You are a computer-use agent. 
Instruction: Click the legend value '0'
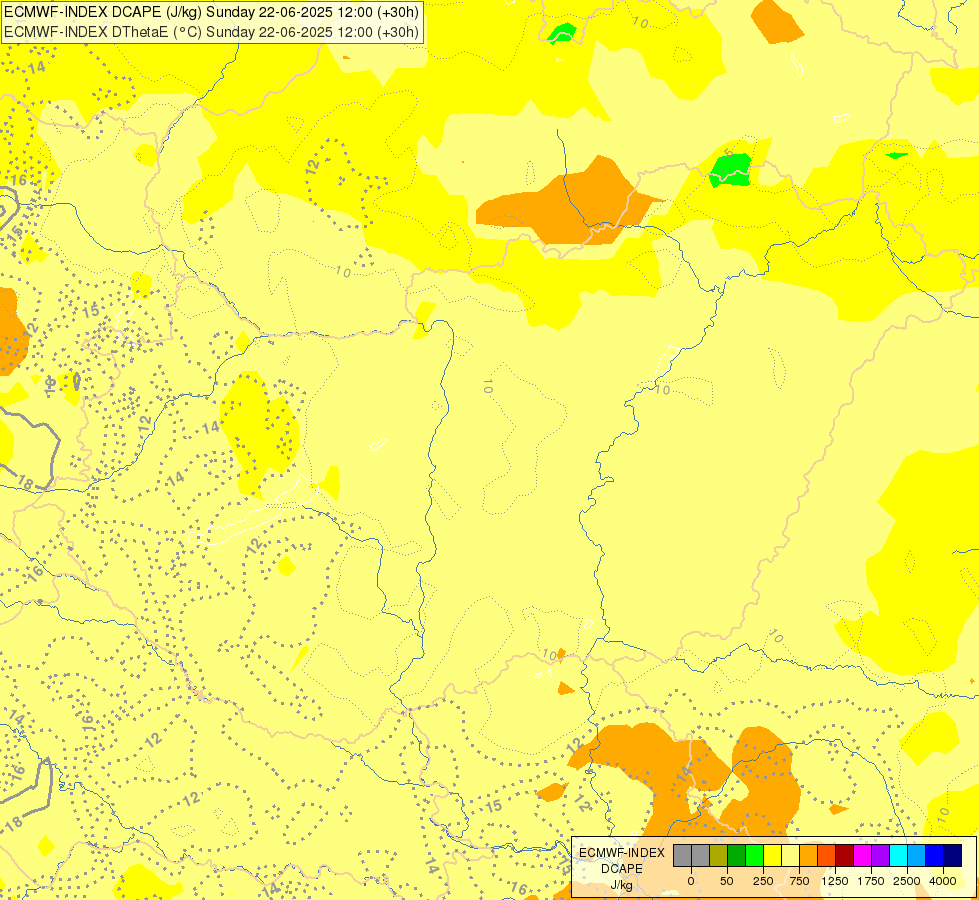[x=691, y=881]
